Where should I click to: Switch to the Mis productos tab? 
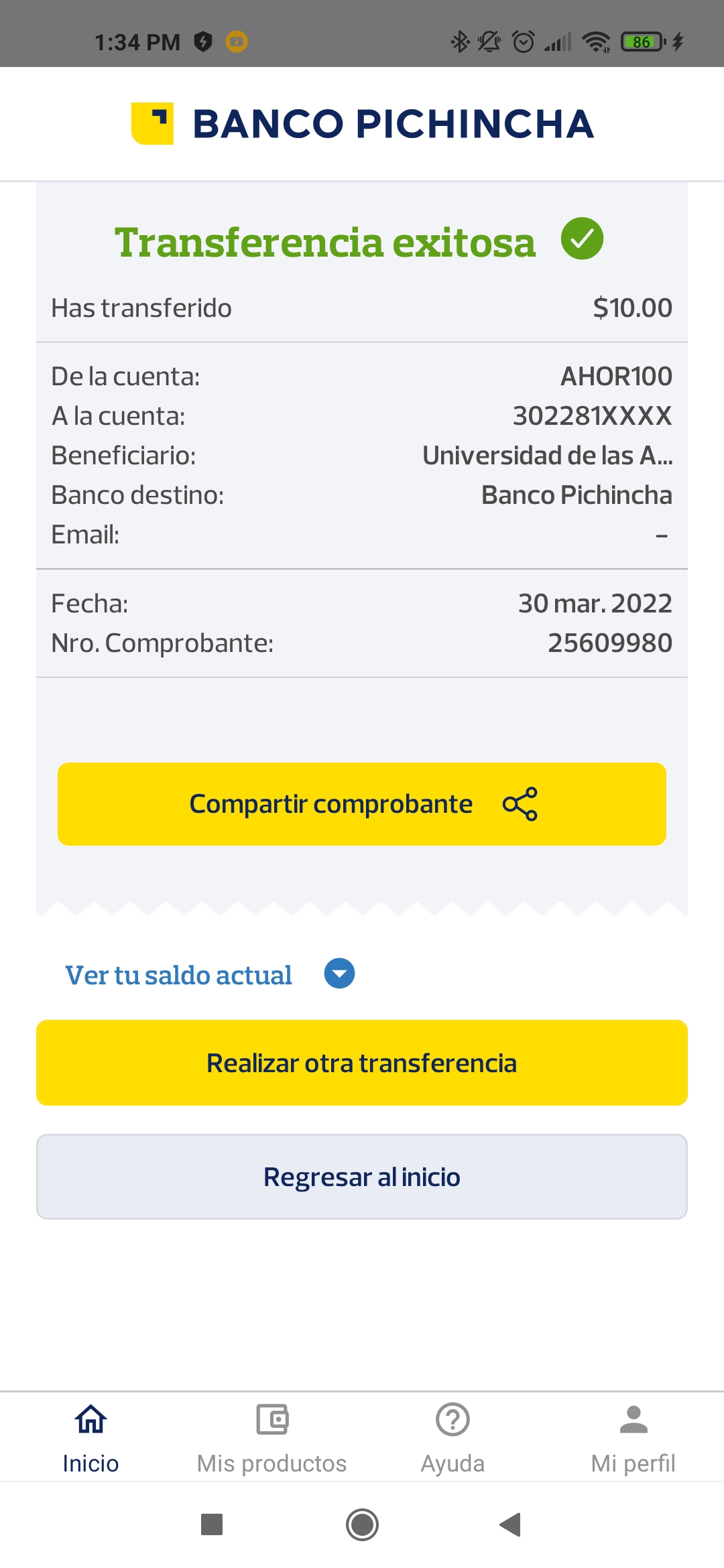click(272, 1463)
